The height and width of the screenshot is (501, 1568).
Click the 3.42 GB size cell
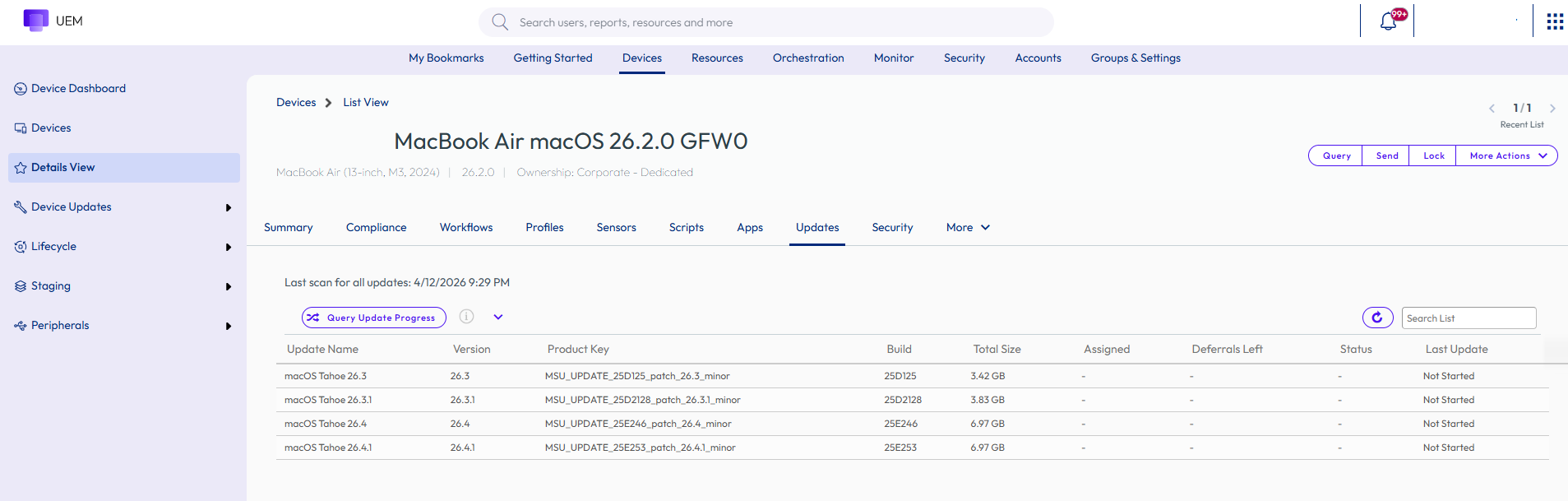click(x=988, y=376)
